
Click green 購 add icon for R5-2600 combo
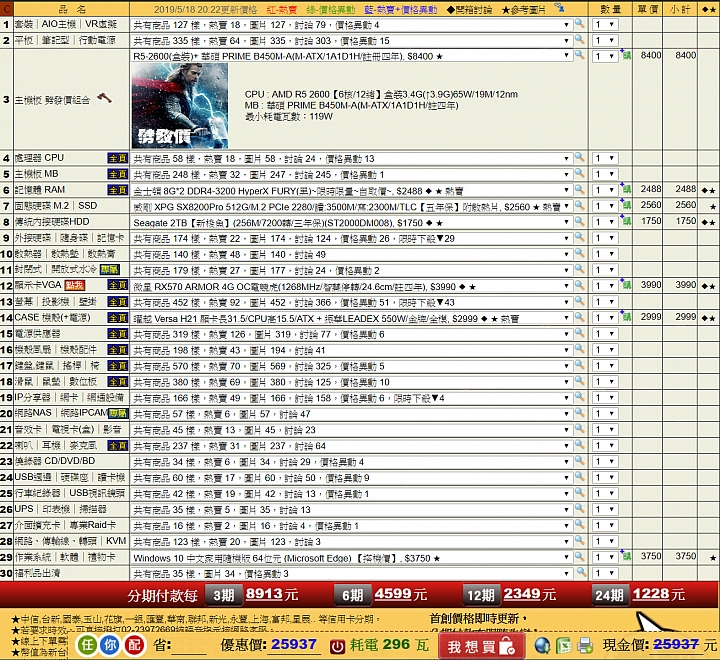pos(625,55)
